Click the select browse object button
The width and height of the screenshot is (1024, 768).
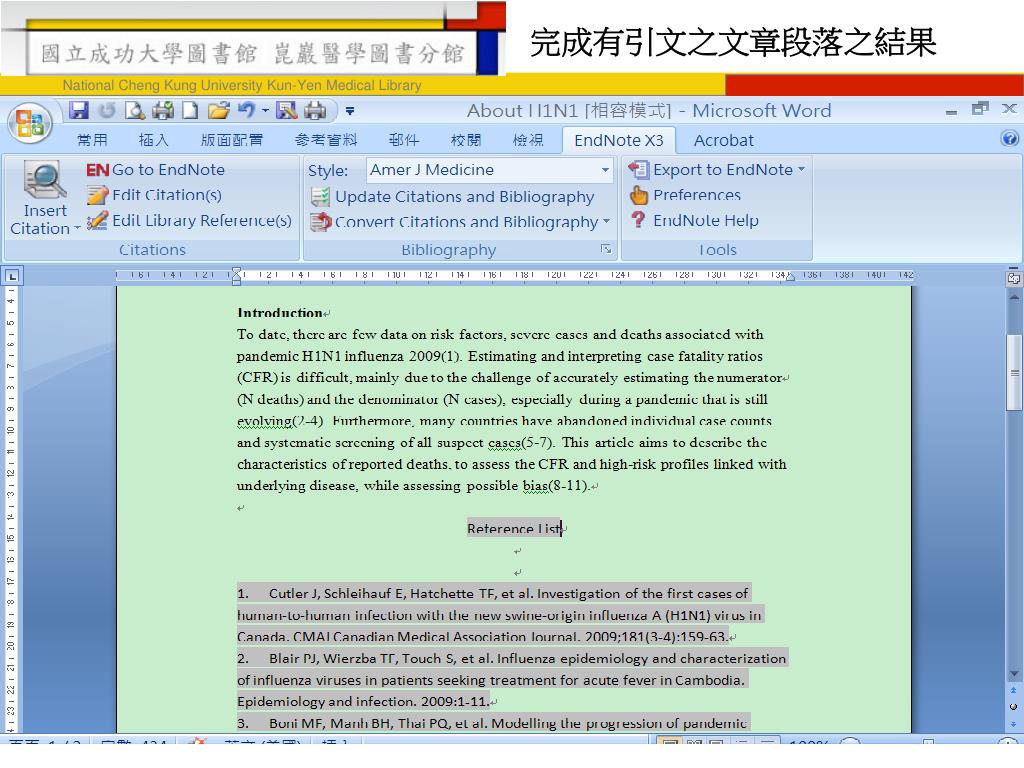pyautogui.click(x=1014, y=707)
